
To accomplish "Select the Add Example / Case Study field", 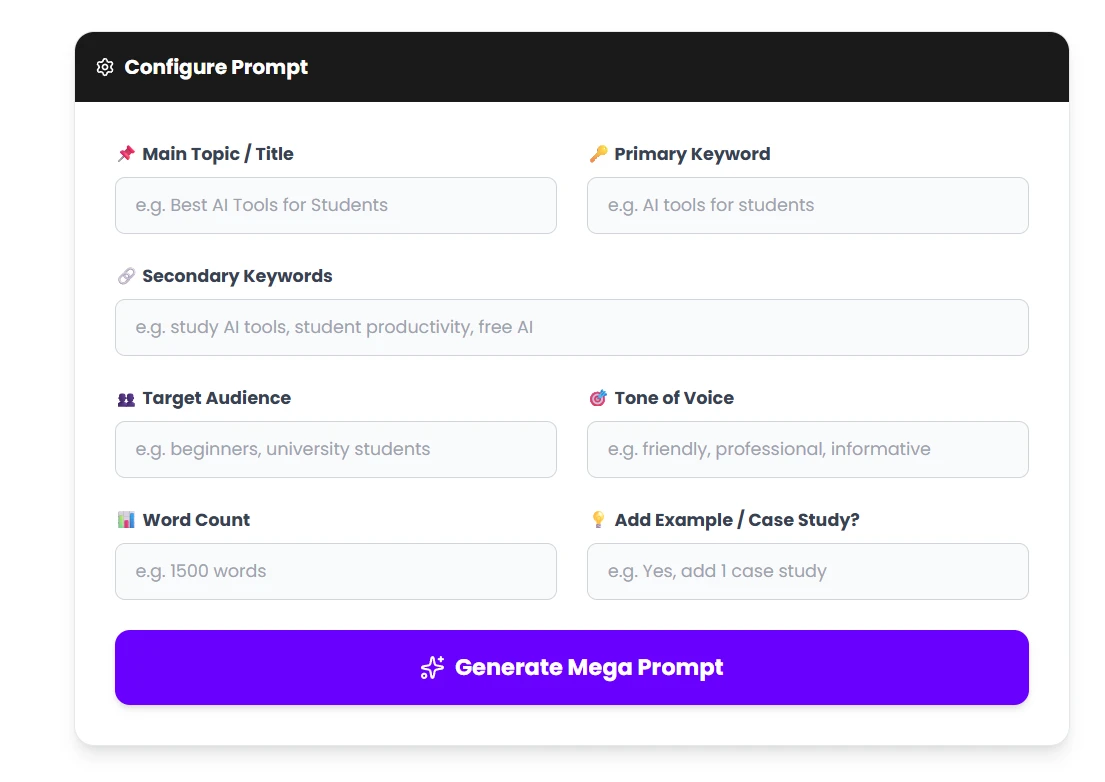I will pos(807,571).
